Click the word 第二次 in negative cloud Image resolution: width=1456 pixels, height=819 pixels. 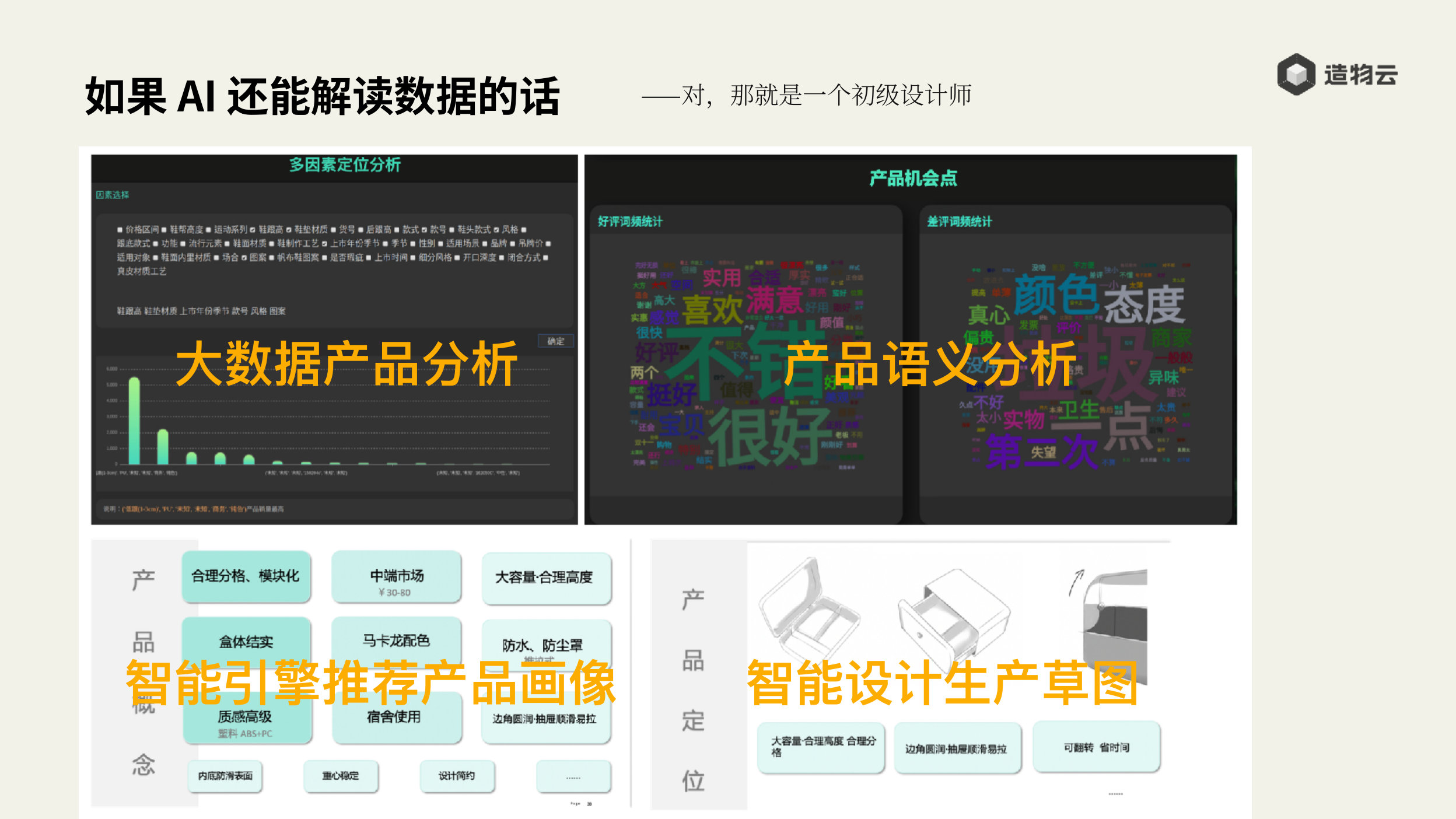pos(1042,452)
